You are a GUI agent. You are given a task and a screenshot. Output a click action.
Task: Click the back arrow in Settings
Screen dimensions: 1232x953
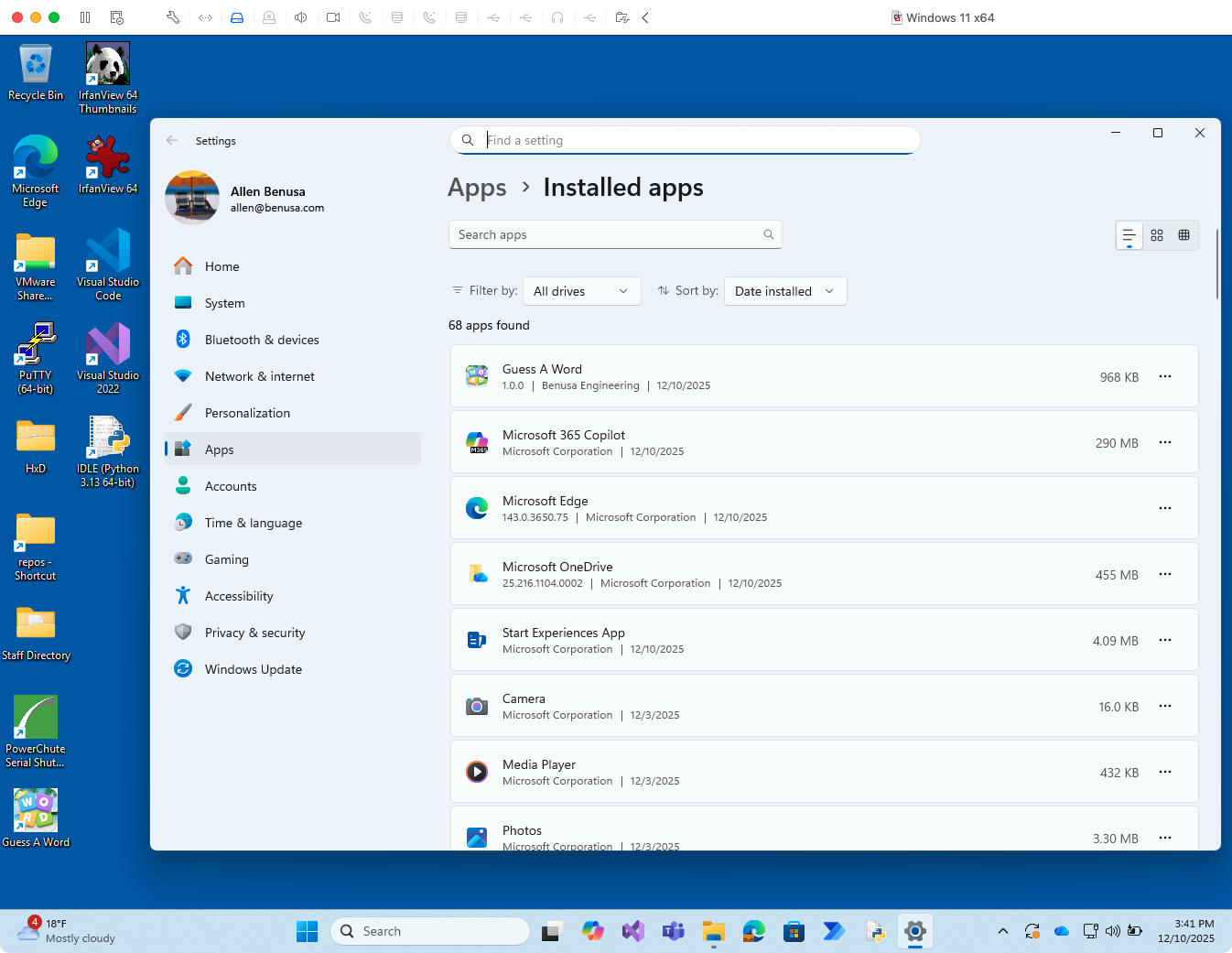(172, 141)
